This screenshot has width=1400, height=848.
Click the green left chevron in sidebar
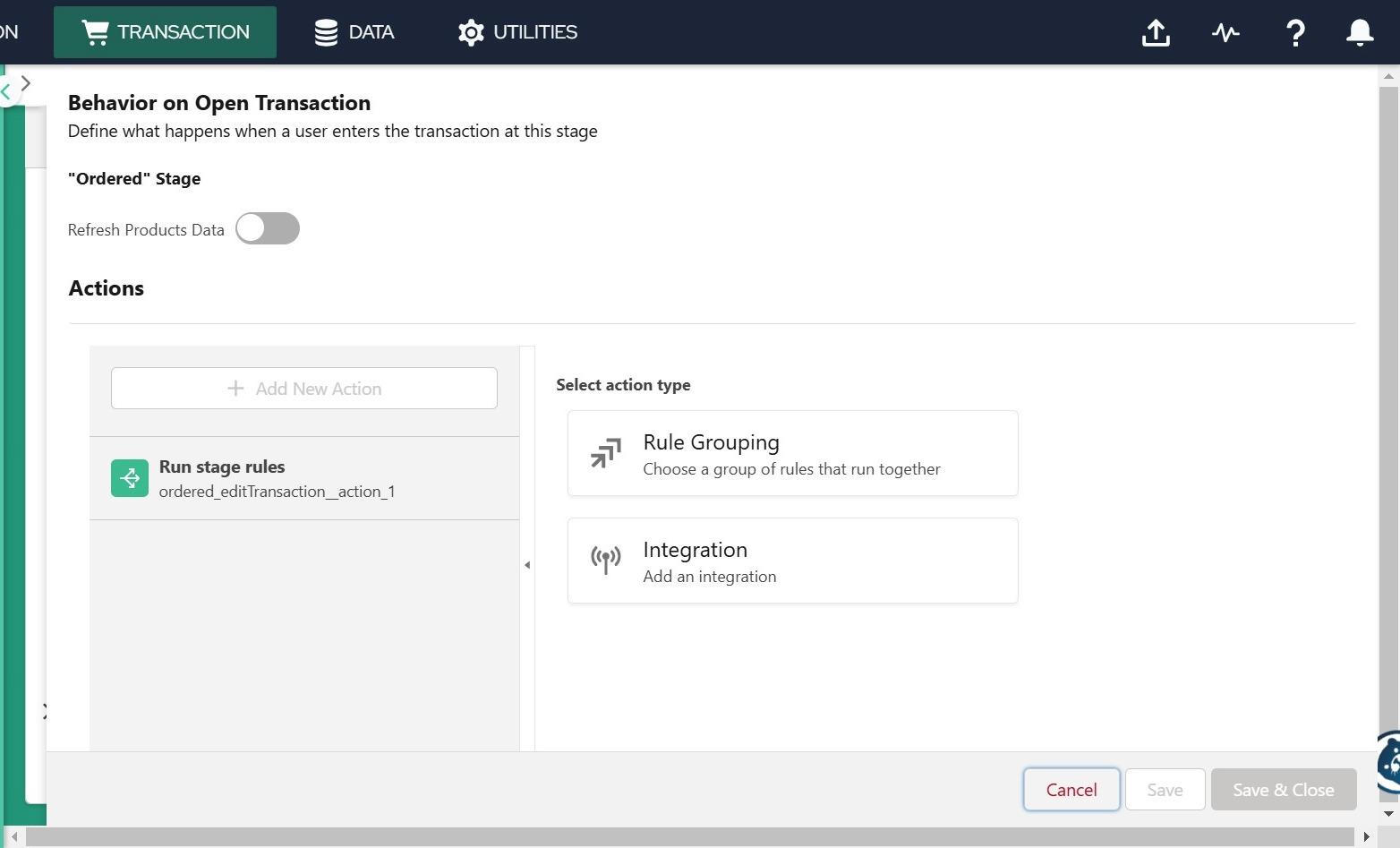pyautogui.click(x=6, y=90)
